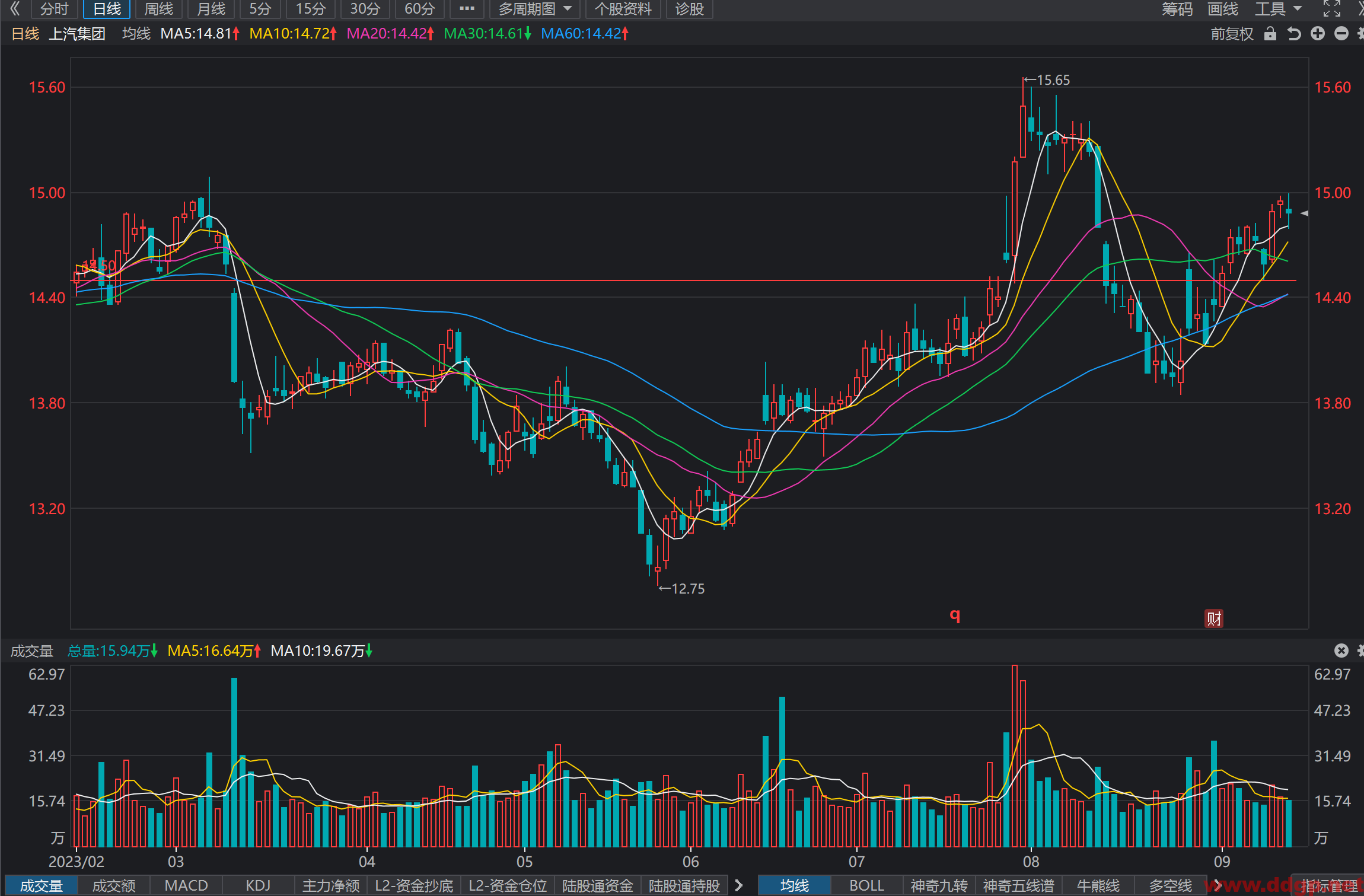The height and width of the screenshot is (896, 1364).
Task: Click the double left chevron back icon
Action: coord(15,8)
